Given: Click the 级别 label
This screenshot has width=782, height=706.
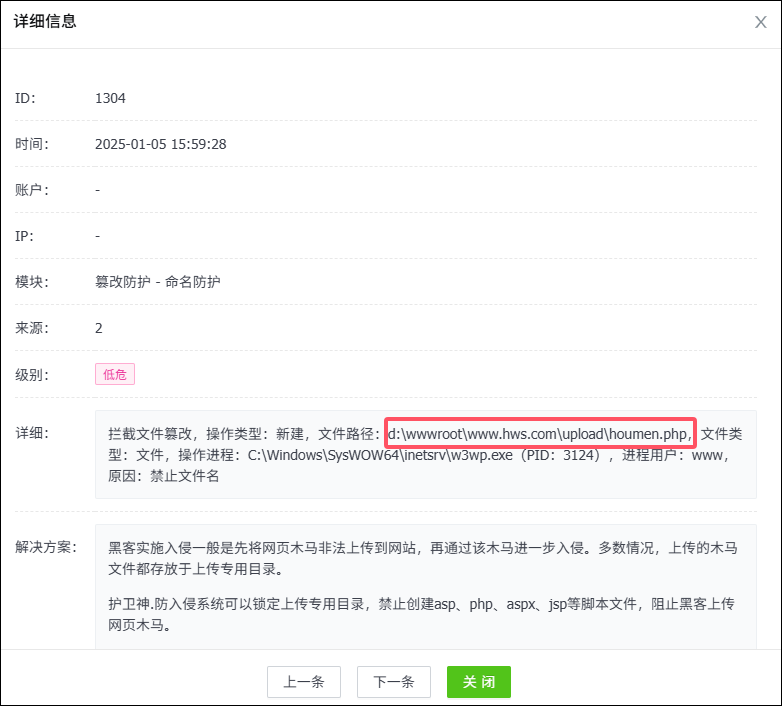Looking at the screenshot, I should [32, 374].
